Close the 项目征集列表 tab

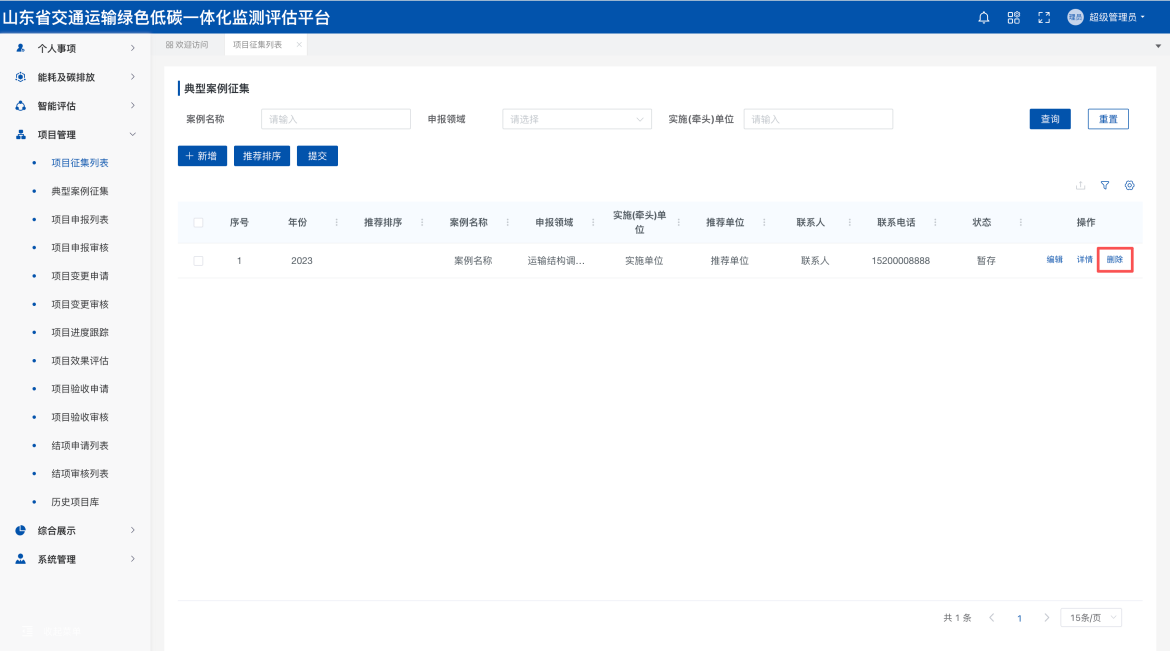coord(299,45)
